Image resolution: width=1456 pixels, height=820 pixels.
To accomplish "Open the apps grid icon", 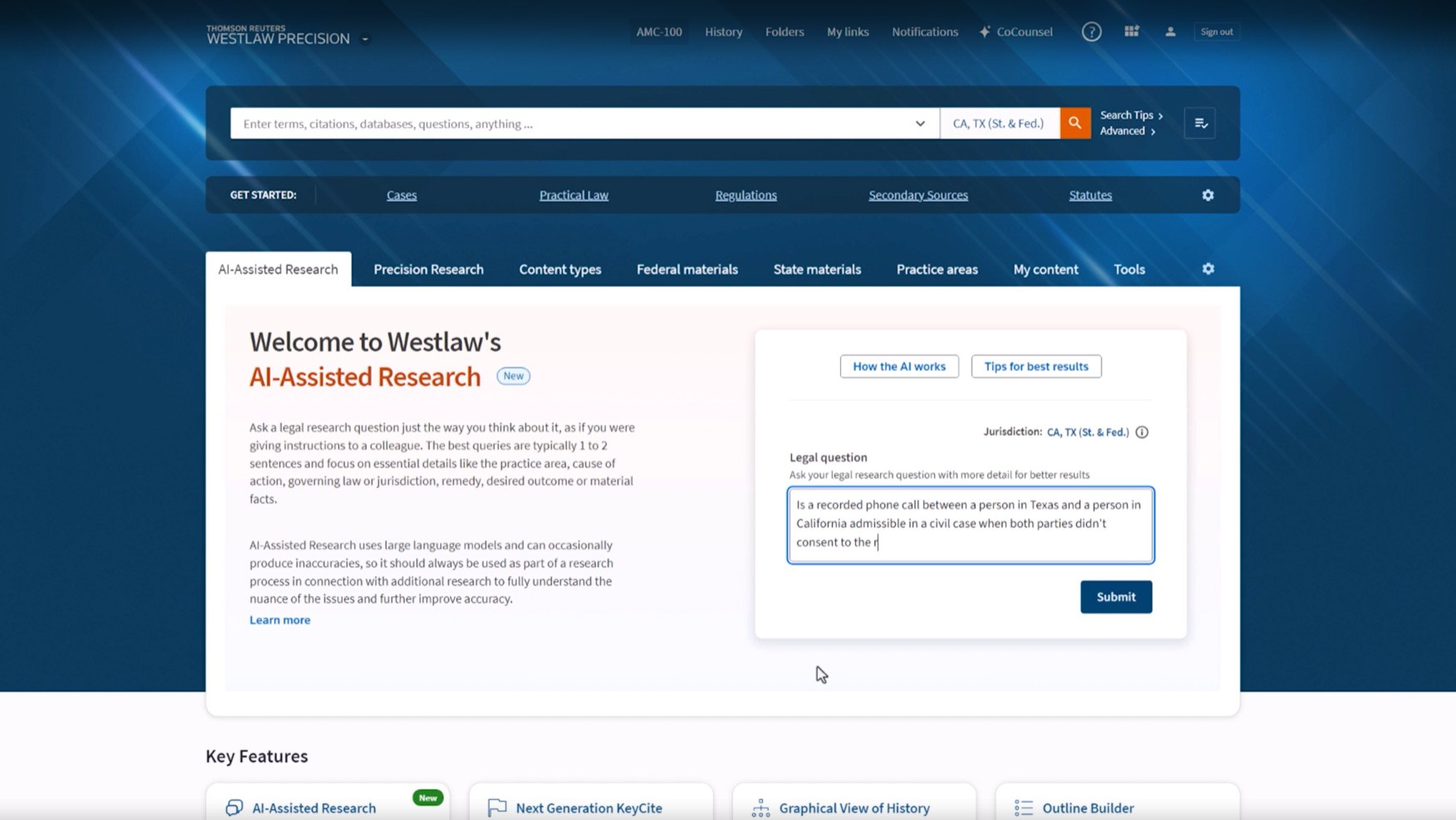I will pos(1131,32).
